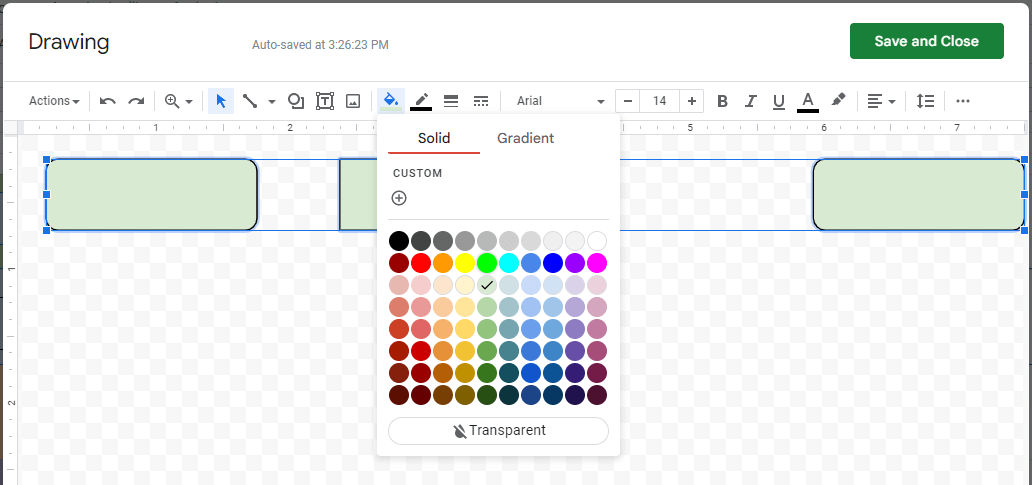Open the Border color pencil icon
Viewport: 1032px width, 485px height.
pyautogui.click(x=421, y=101)
